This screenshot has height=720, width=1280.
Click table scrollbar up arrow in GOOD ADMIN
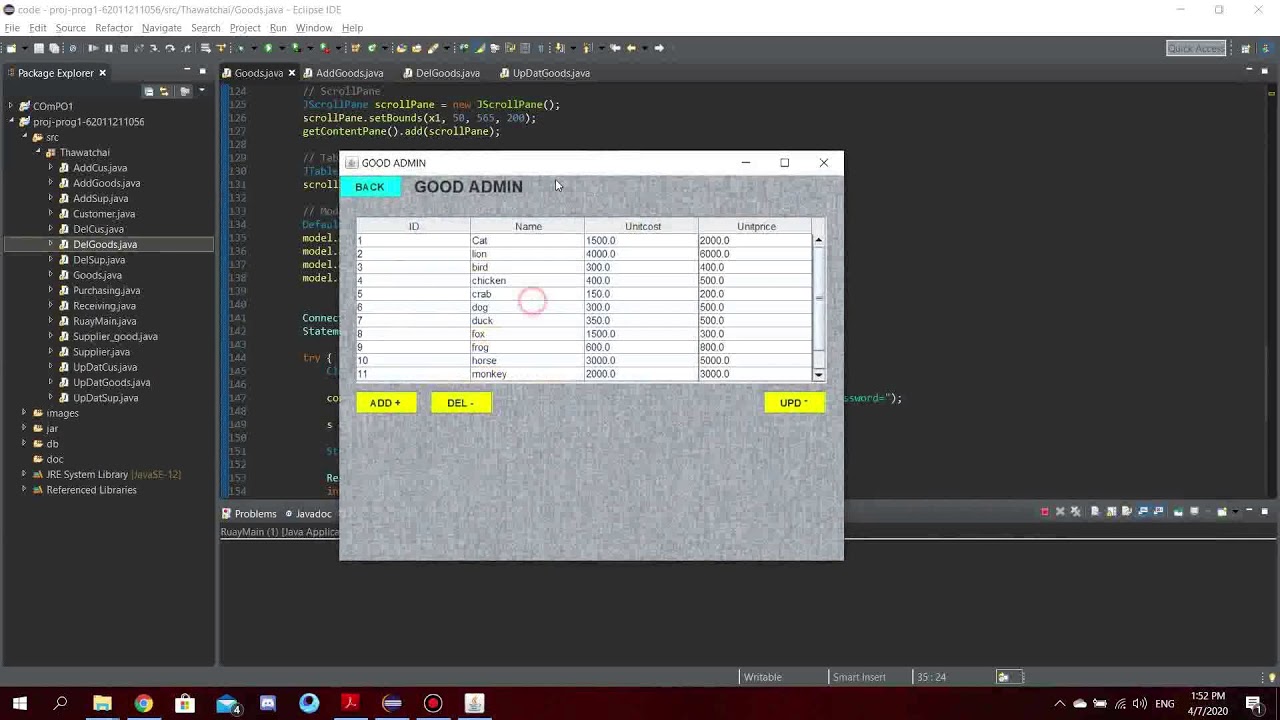click(x=818, y=240)
